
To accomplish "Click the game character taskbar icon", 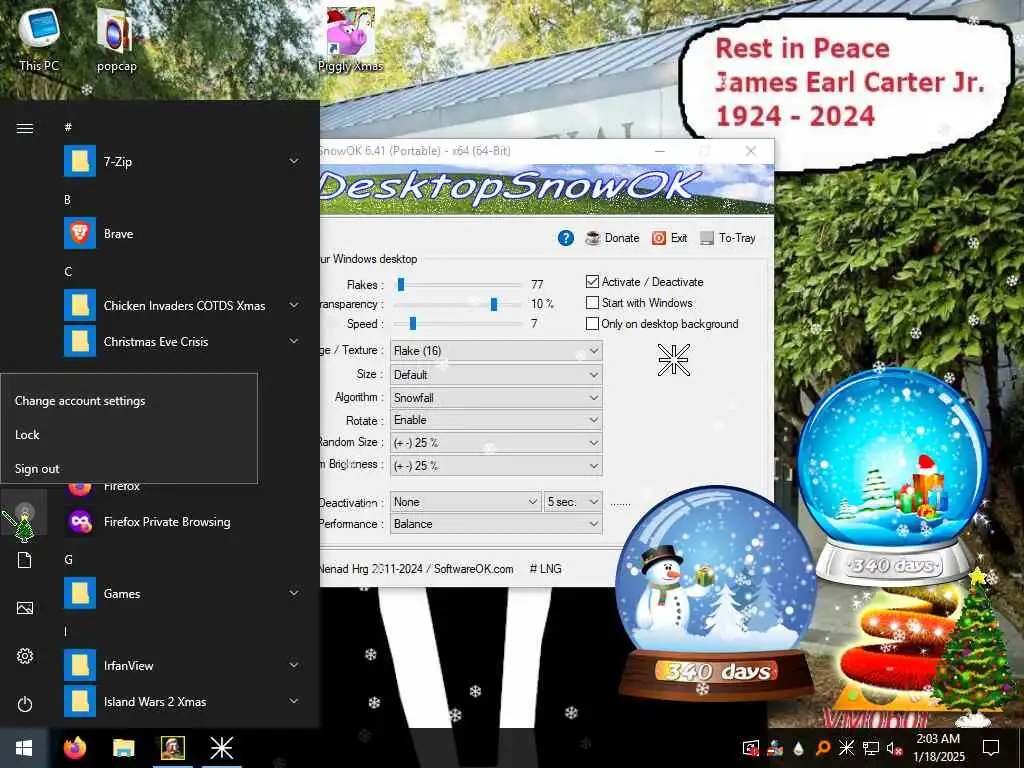I will click(172, 748).
